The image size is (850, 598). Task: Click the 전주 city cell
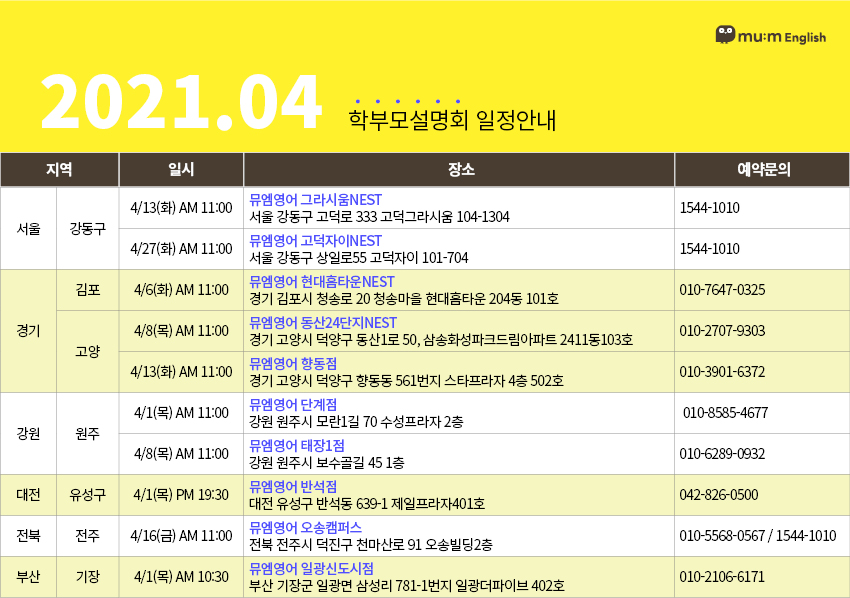(x=87, y=536)
